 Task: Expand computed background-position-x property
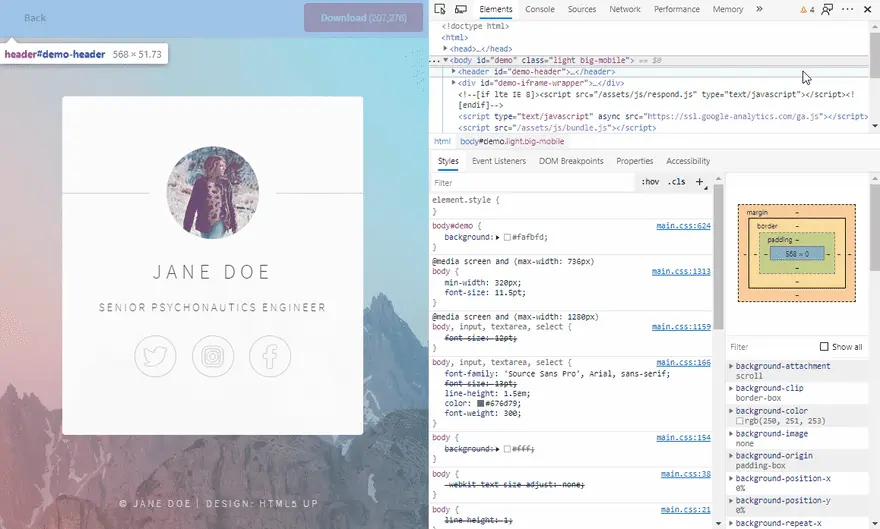point(731,479)
